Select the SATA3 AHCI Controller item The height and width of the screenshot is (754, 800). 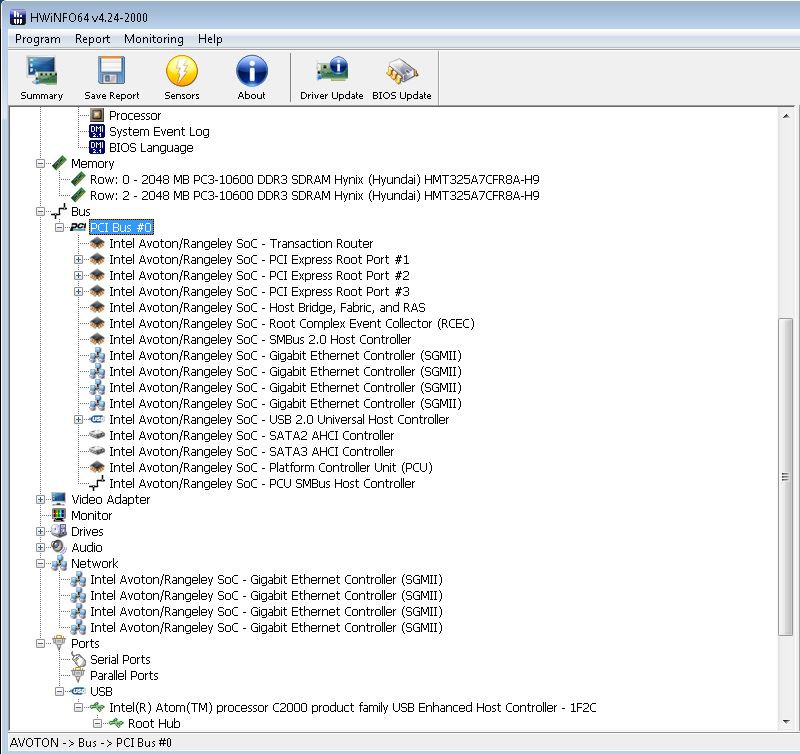(x=251, y=452)
